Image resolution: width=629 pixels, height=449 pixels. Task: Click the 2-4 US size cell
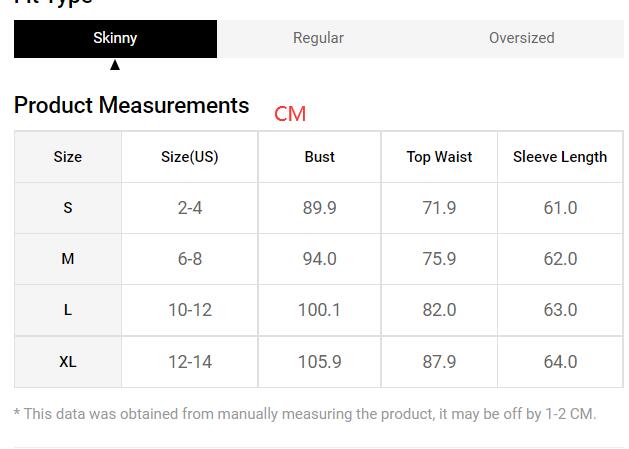(190, 208)
